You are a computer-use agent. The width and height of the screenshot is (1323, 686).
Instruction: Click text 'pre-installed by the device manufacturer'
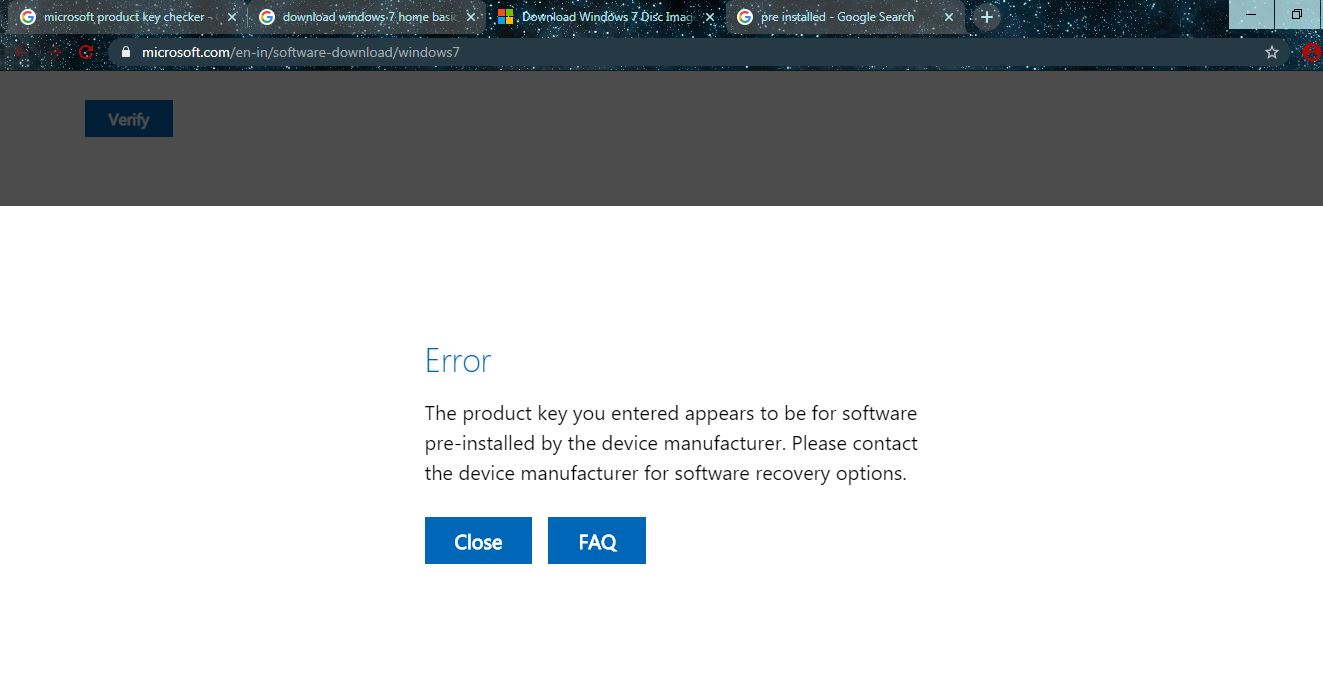click(604, 443)
